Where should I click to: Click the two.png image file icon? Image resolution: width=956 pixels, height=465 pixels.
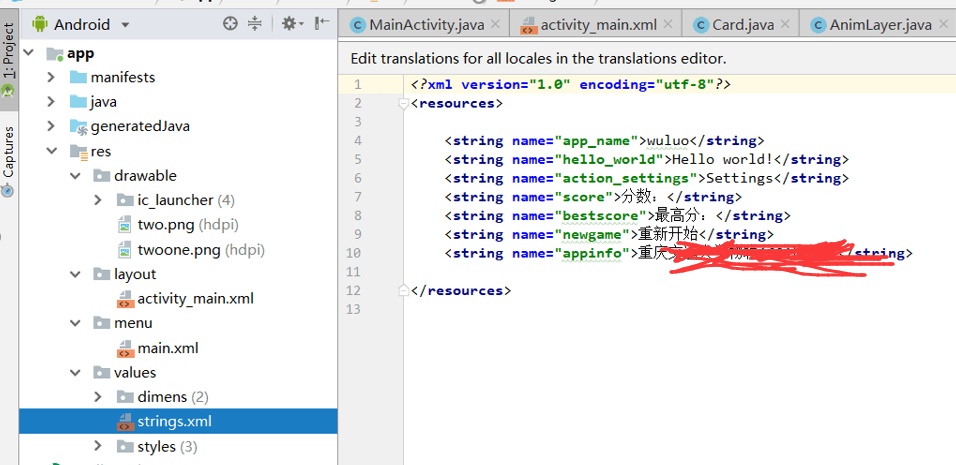tap(124, 225)
